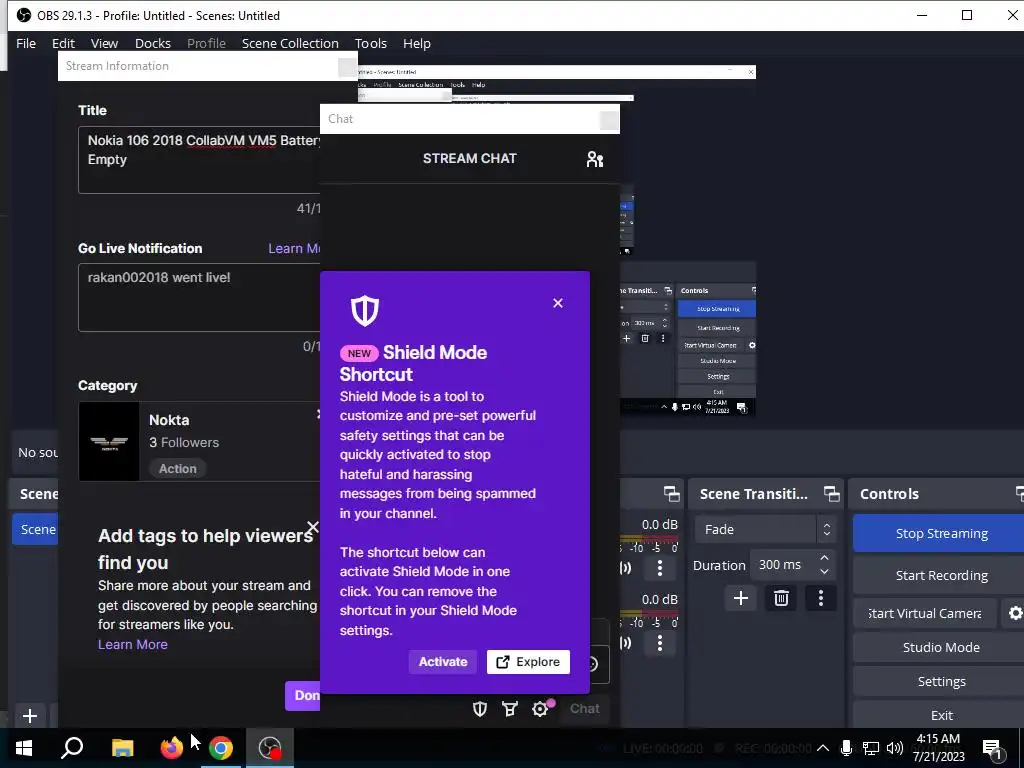Click the Done button in Stream Information

pyautogui.click(x=302, y=696)
